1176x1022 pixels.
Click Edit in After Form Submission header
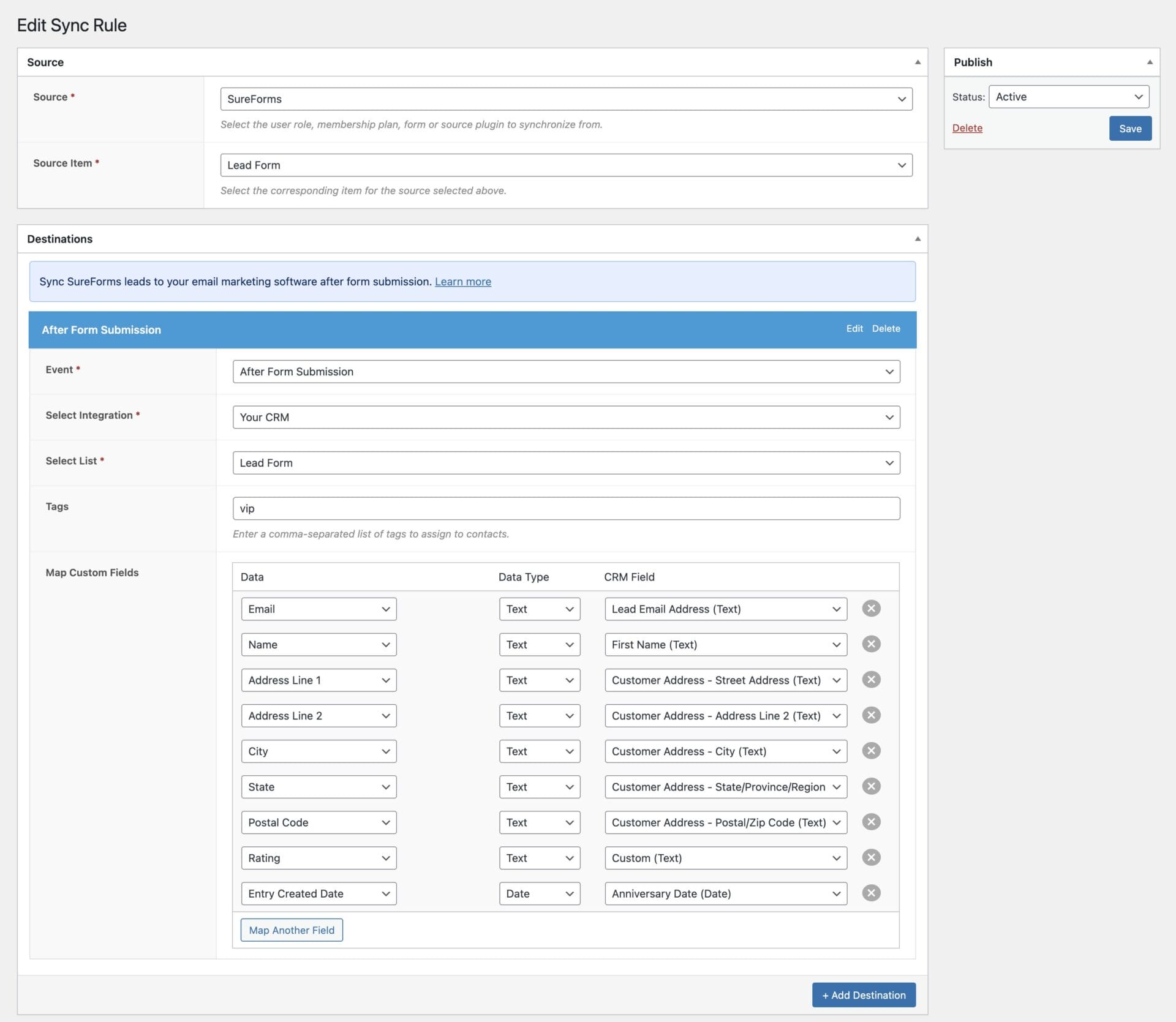point(854,329)
